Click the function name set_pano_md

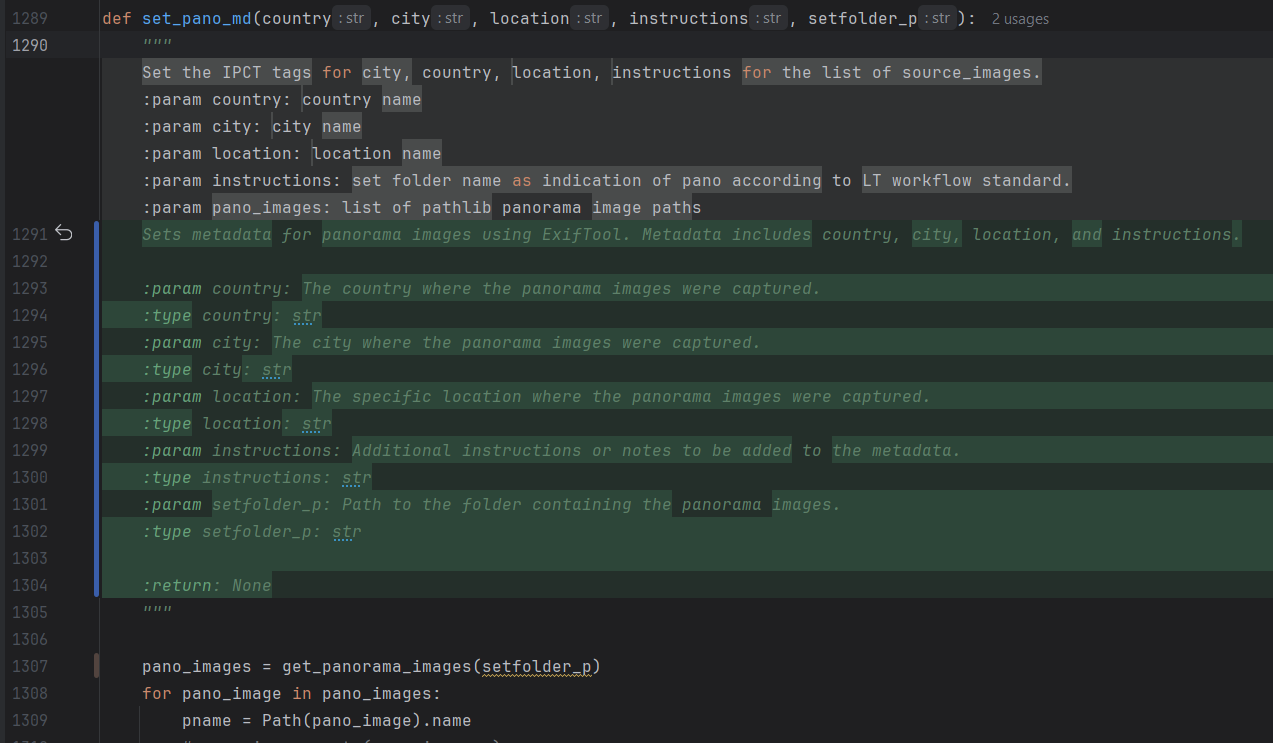pos(197,19)
